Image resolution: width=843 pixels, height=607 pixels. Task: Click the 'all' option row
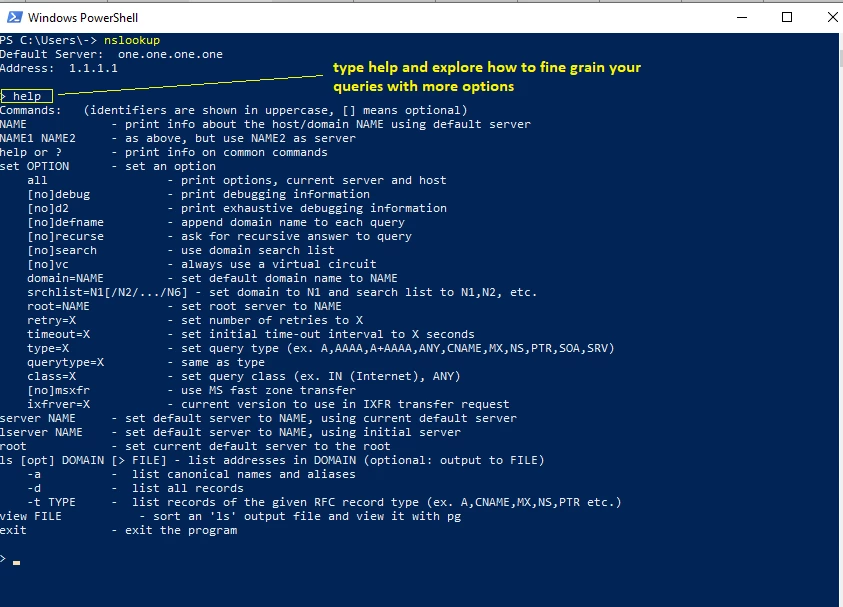[x=237, y=180]
